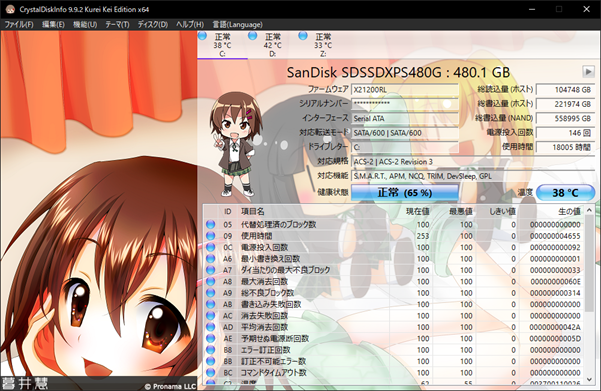The height and width of the screenshot is (391, 601).
Task: Click NAND writes value 558995 GB
Action: (565, 118)
